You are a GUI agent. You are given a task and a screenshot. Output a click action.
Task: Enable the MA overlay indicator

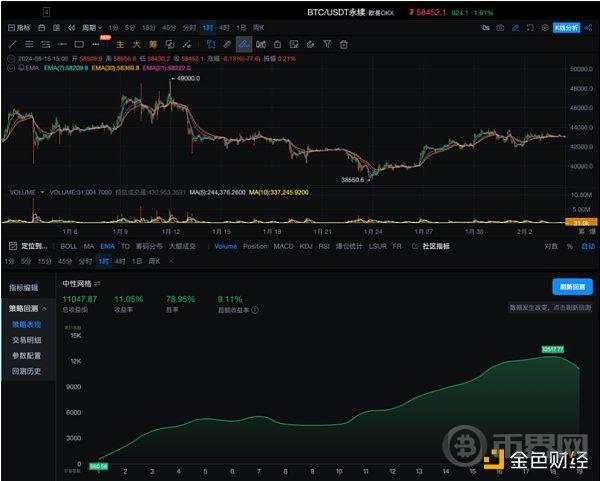pos(89,246)
